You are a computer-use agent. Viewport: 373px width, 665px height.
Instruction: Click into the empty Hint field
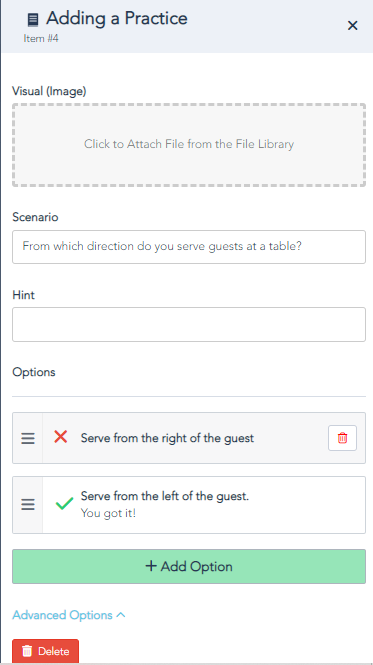(x=189, y=324)
